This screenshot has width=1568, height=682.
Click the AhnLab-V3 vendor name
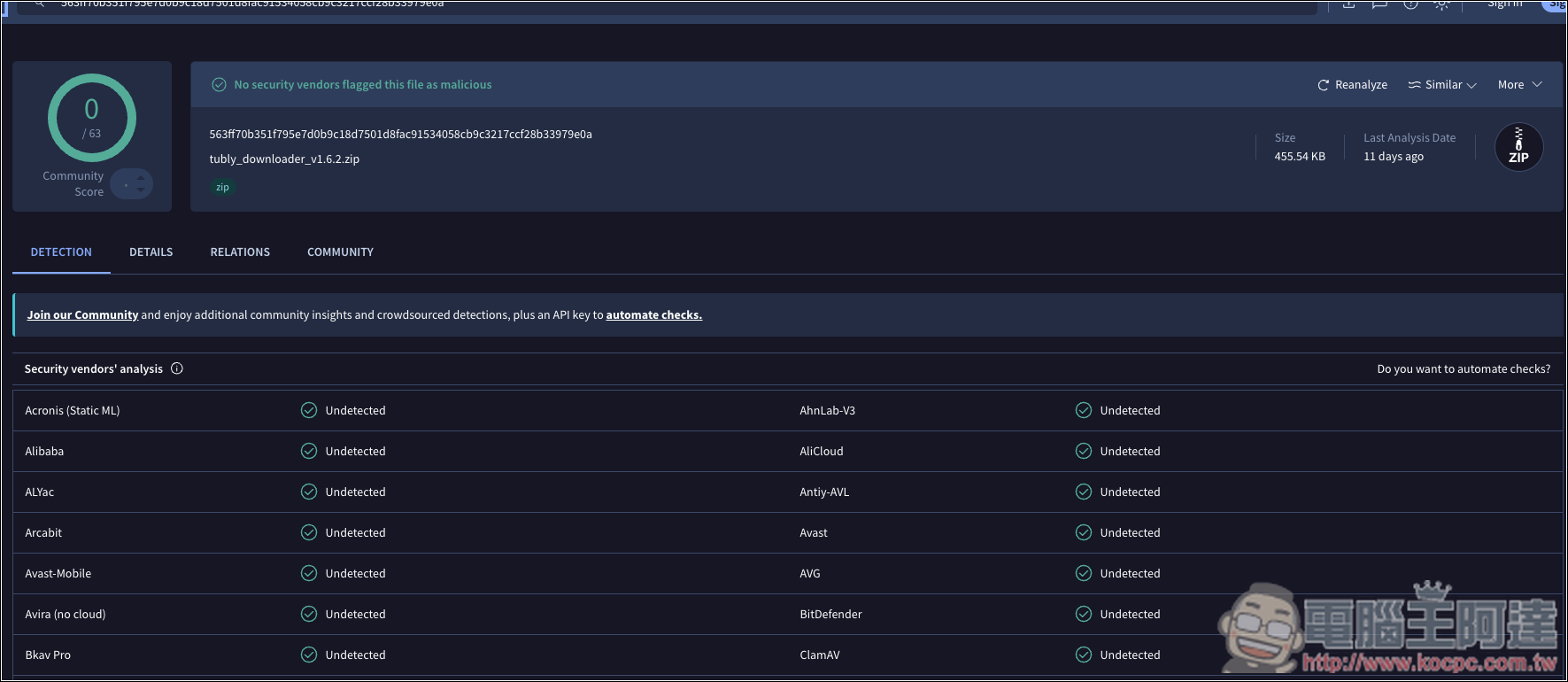click(x=828, y=411)
